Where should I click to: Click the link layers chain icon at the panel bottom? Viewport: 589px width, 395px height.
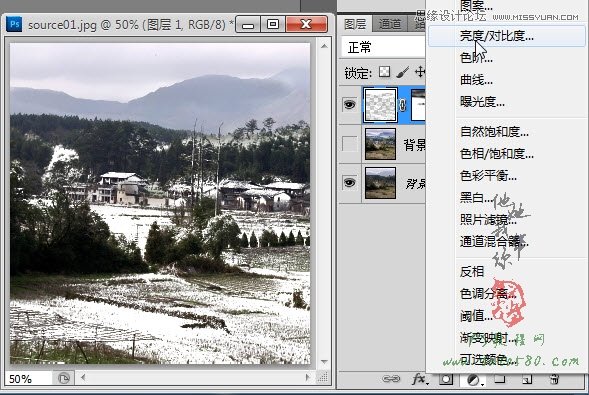click(391, 379)
